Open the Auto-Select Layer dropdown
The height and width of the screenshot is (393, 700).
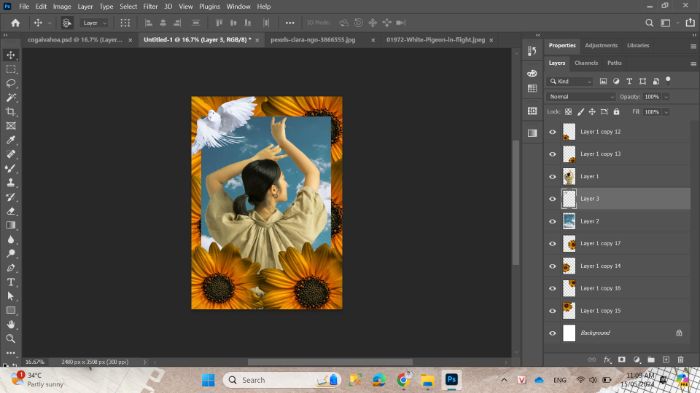point(94,23)
